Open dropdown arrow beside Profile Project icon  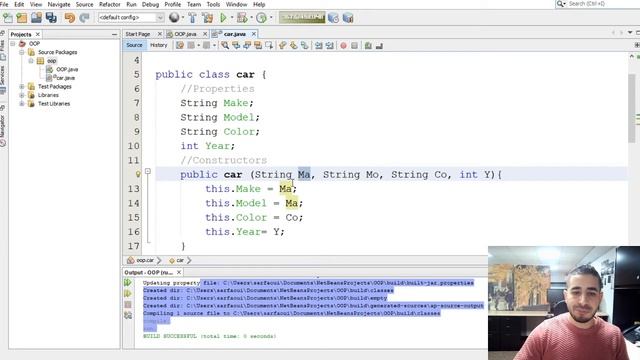271,18
